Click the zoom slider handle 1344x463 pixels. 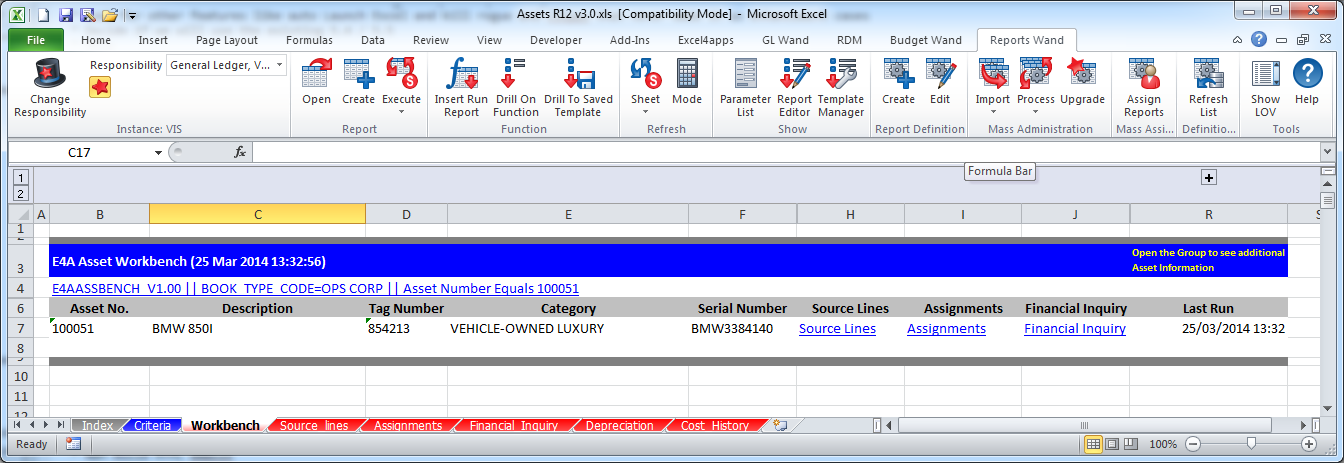pyautogui.click(x=1250, y=443)
